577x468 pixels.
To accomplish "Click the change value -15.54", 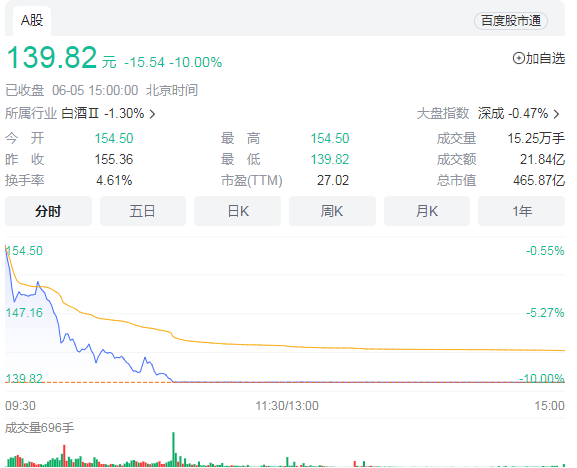I will click(144, 63).
